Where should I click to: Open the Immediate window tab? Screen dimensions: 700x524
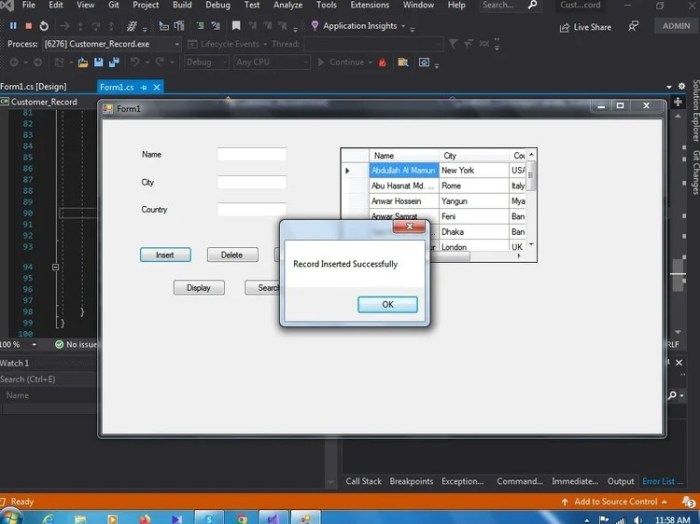point(575,481)
